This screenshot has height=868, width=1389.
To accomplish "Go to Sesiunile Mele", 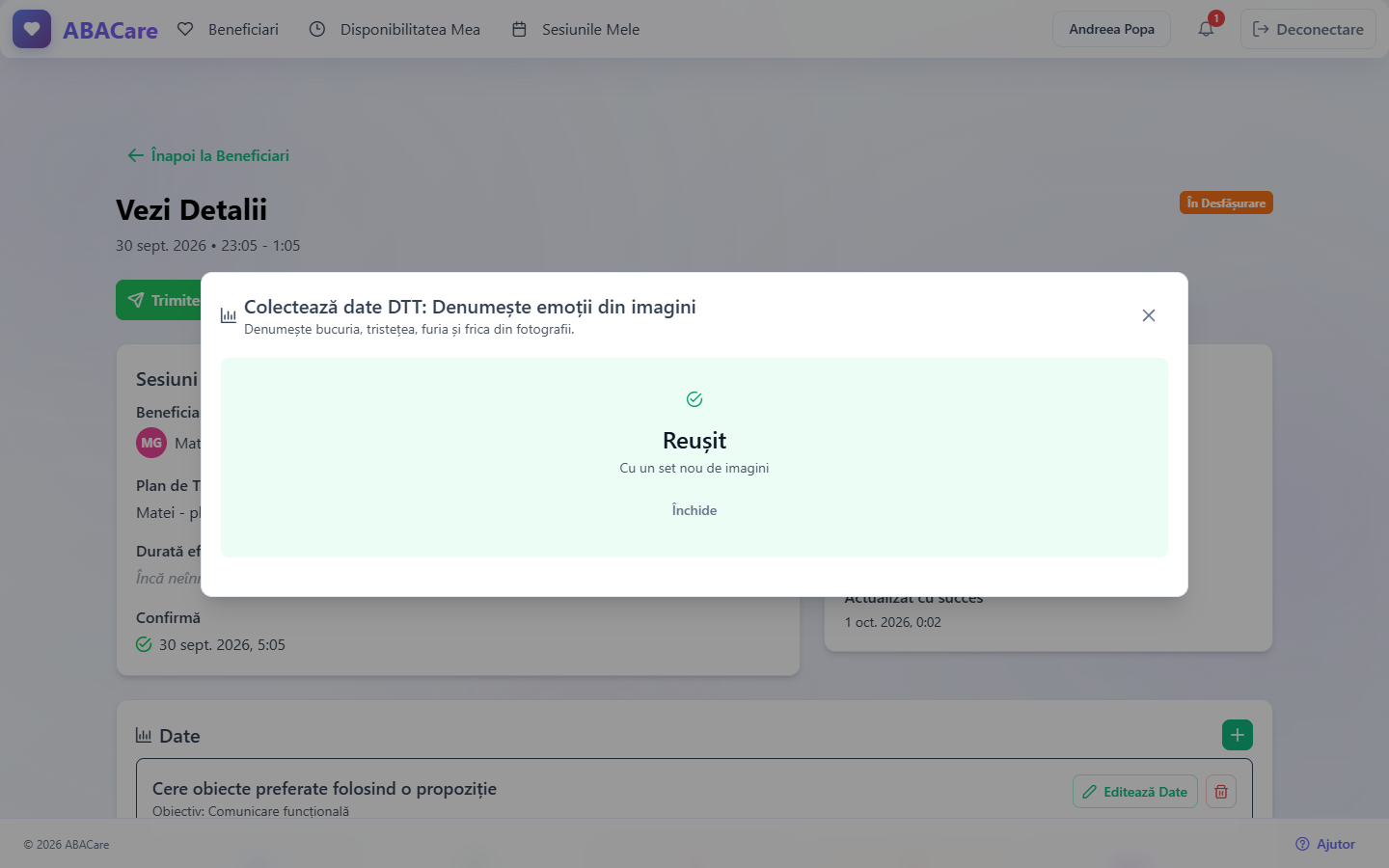I will (576, 29).
